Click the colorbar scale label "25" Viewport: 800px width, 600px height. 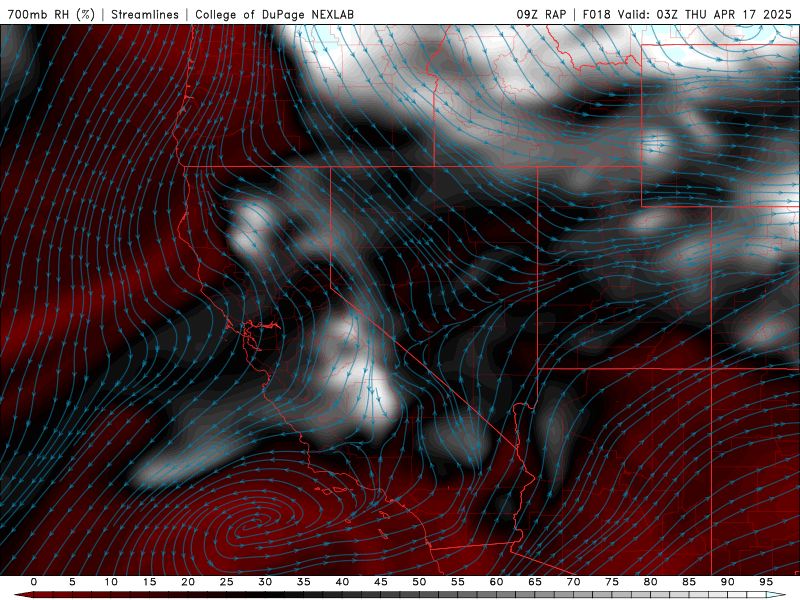tap(226, 582)
